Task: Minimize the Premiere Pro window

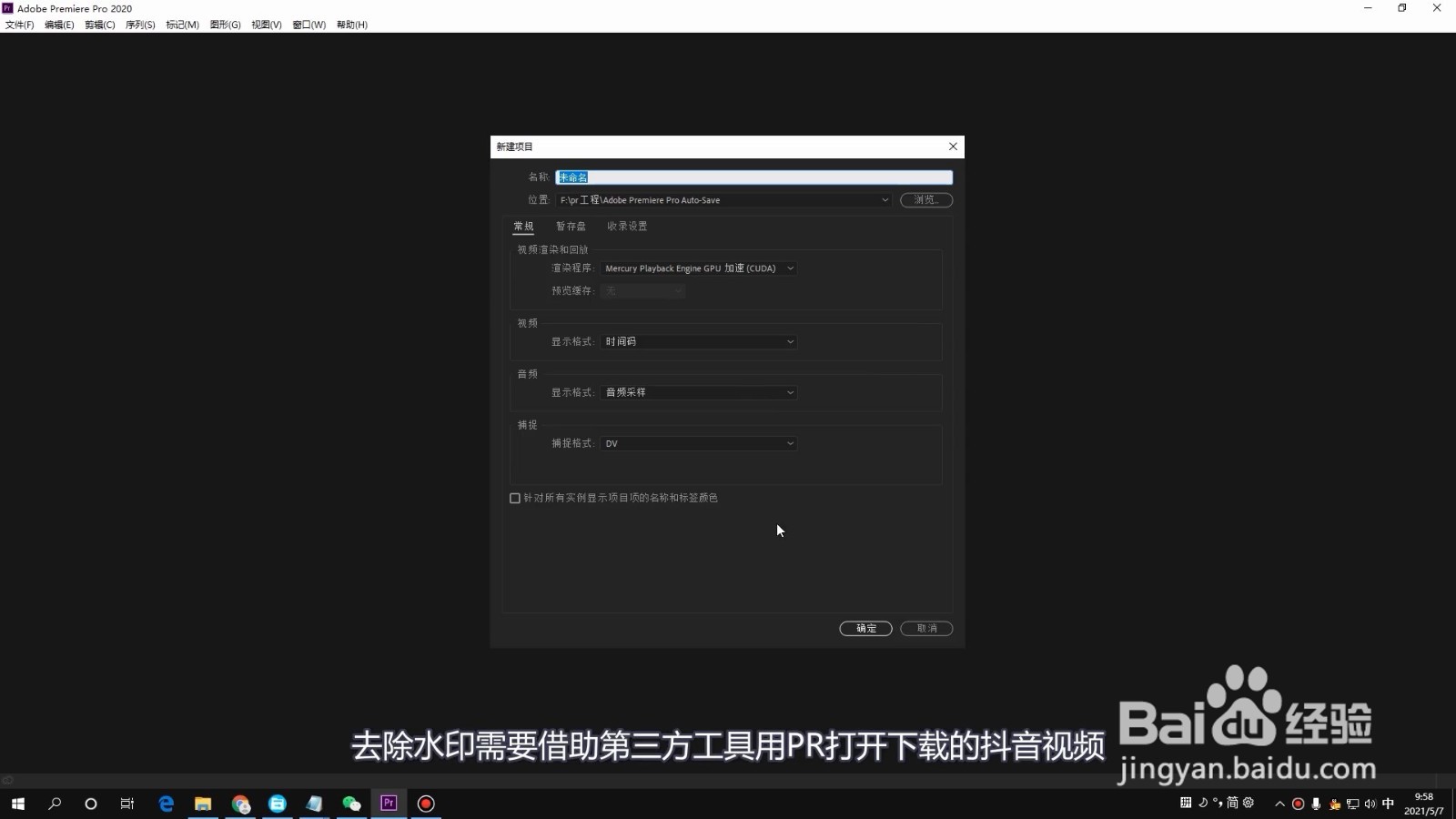Action: coord(1368,8)
